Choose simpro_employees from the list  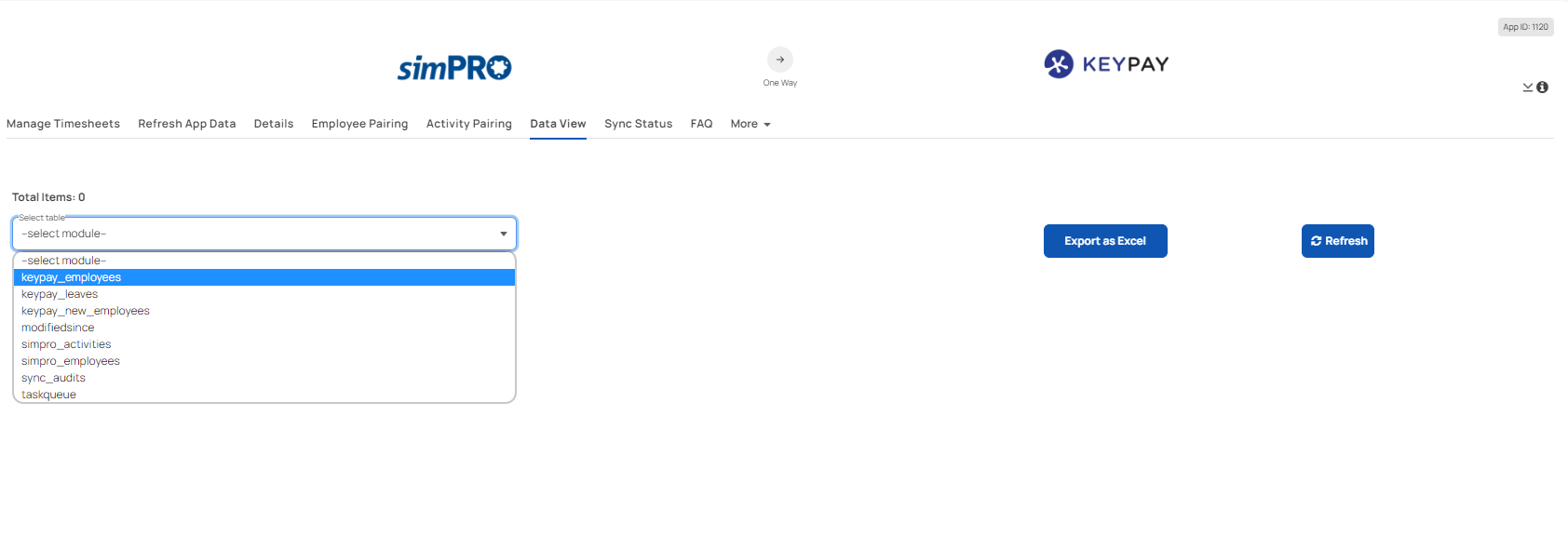[x=264, y=361]
